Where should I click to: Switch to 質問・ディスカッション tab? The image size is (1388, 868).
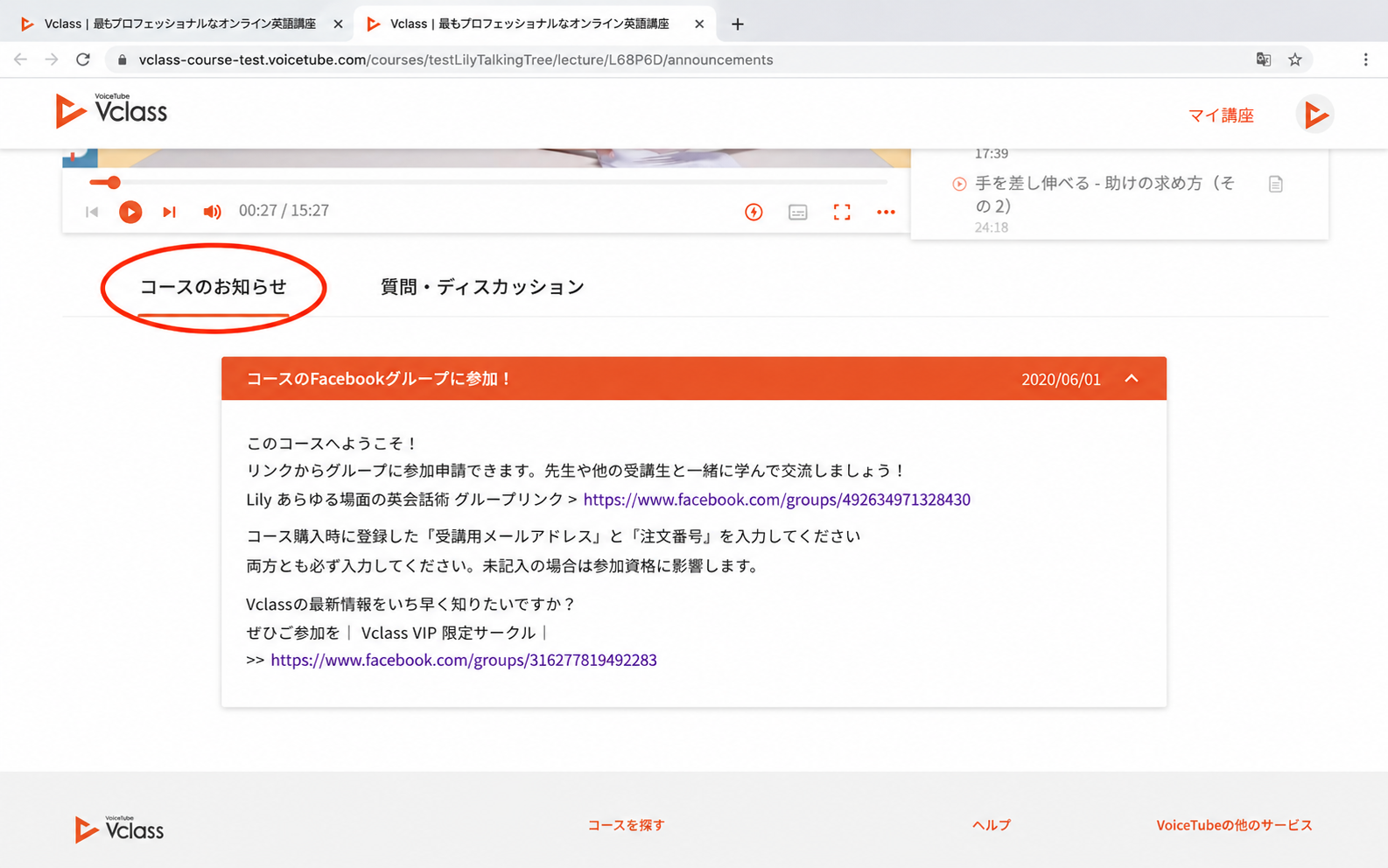click(482, 287)
